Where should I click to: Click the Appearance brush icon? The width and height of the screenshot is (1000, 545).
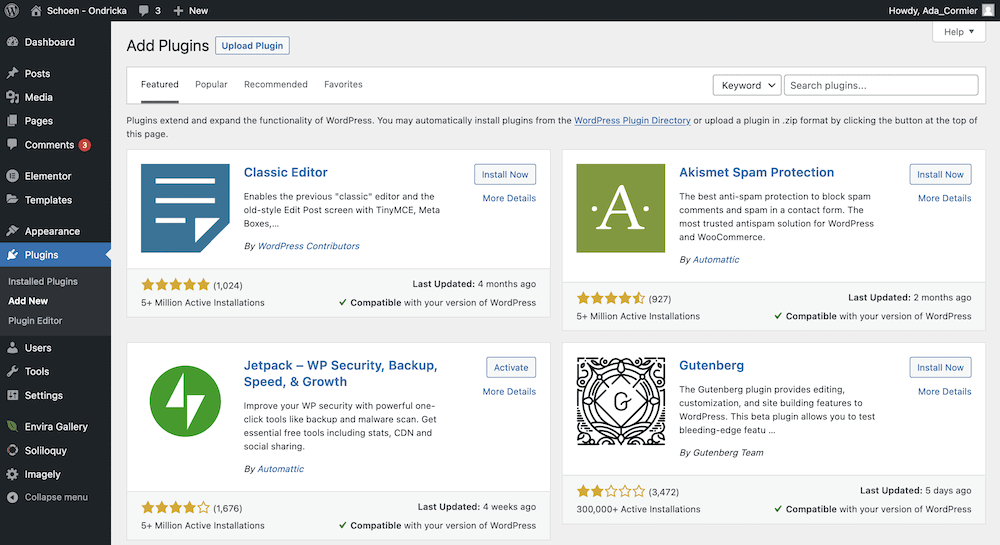12,231
